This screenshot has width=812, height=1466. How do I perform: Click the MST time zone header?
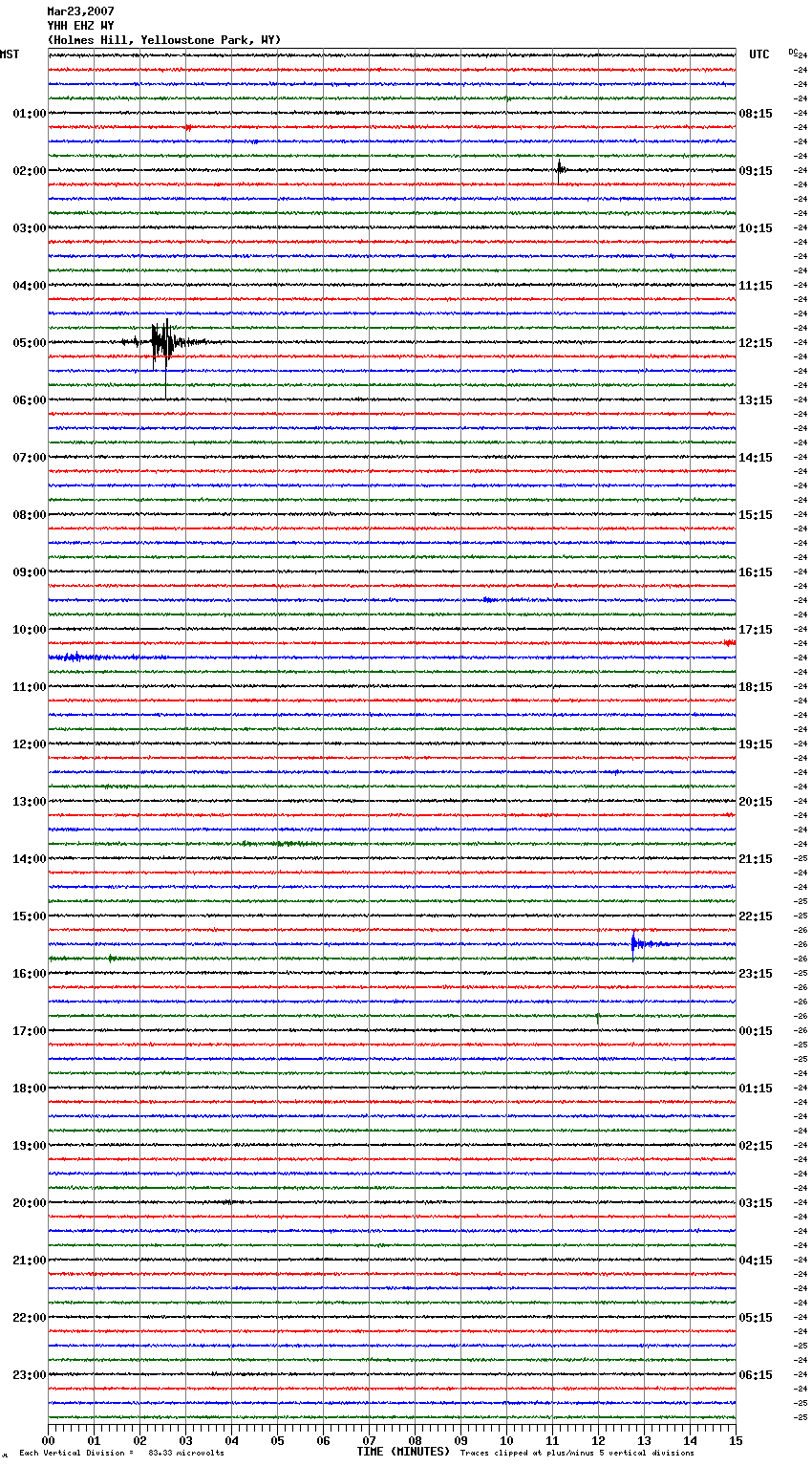tap(10, 54)
